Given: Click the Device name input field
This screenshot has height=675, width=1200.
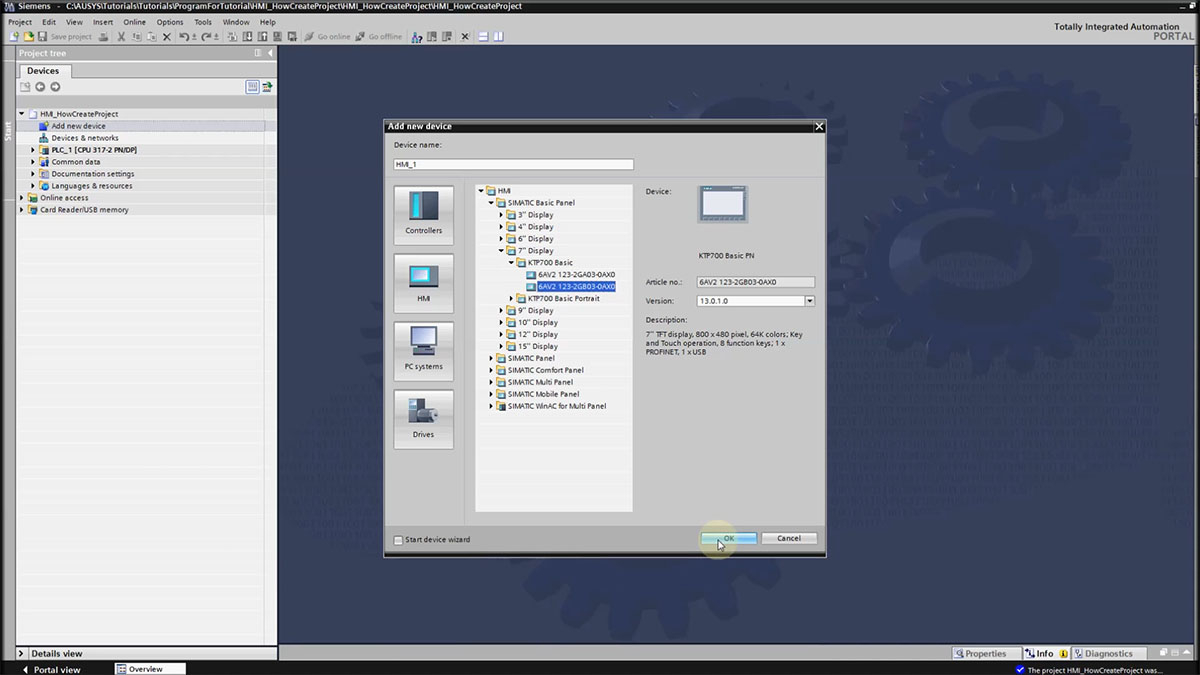Looking at the screenshot, I should [x=514, y=164].
